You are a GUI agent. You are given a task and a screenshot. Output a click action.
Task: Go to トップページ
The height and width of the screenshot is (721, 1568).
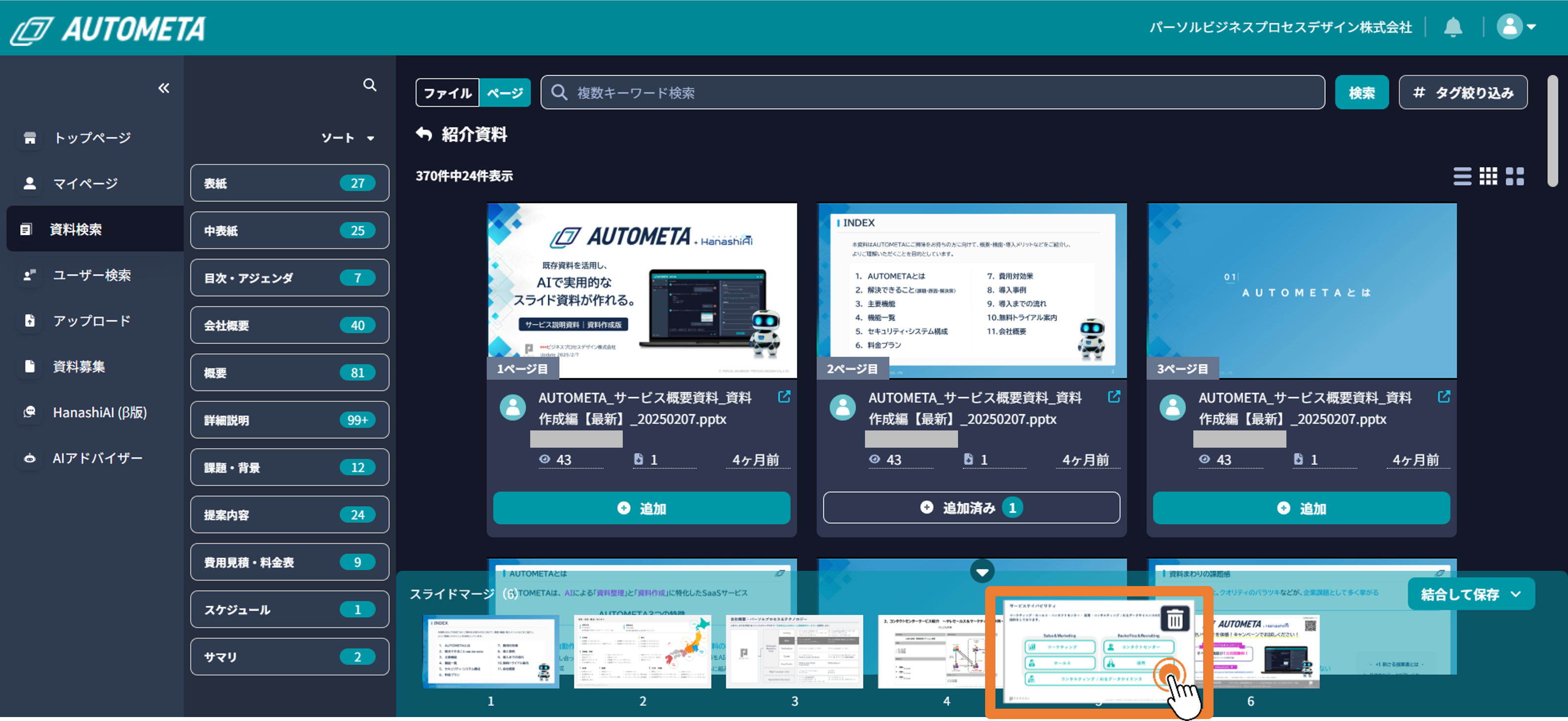pyautogui.click(x=92, y=137)
